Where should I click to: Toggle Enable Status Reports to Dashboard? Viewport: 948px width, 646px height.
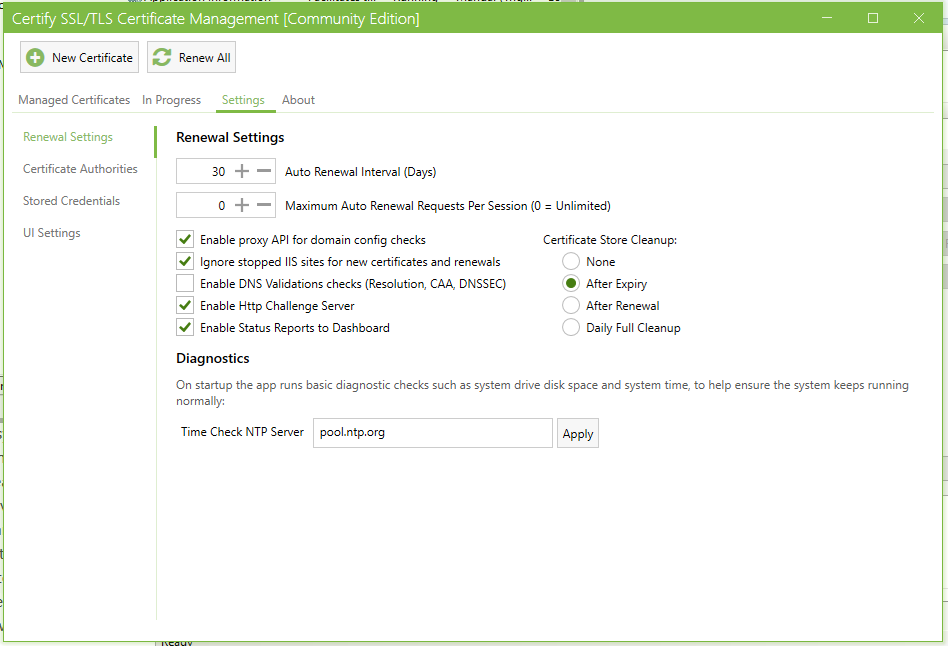[185, 327]
